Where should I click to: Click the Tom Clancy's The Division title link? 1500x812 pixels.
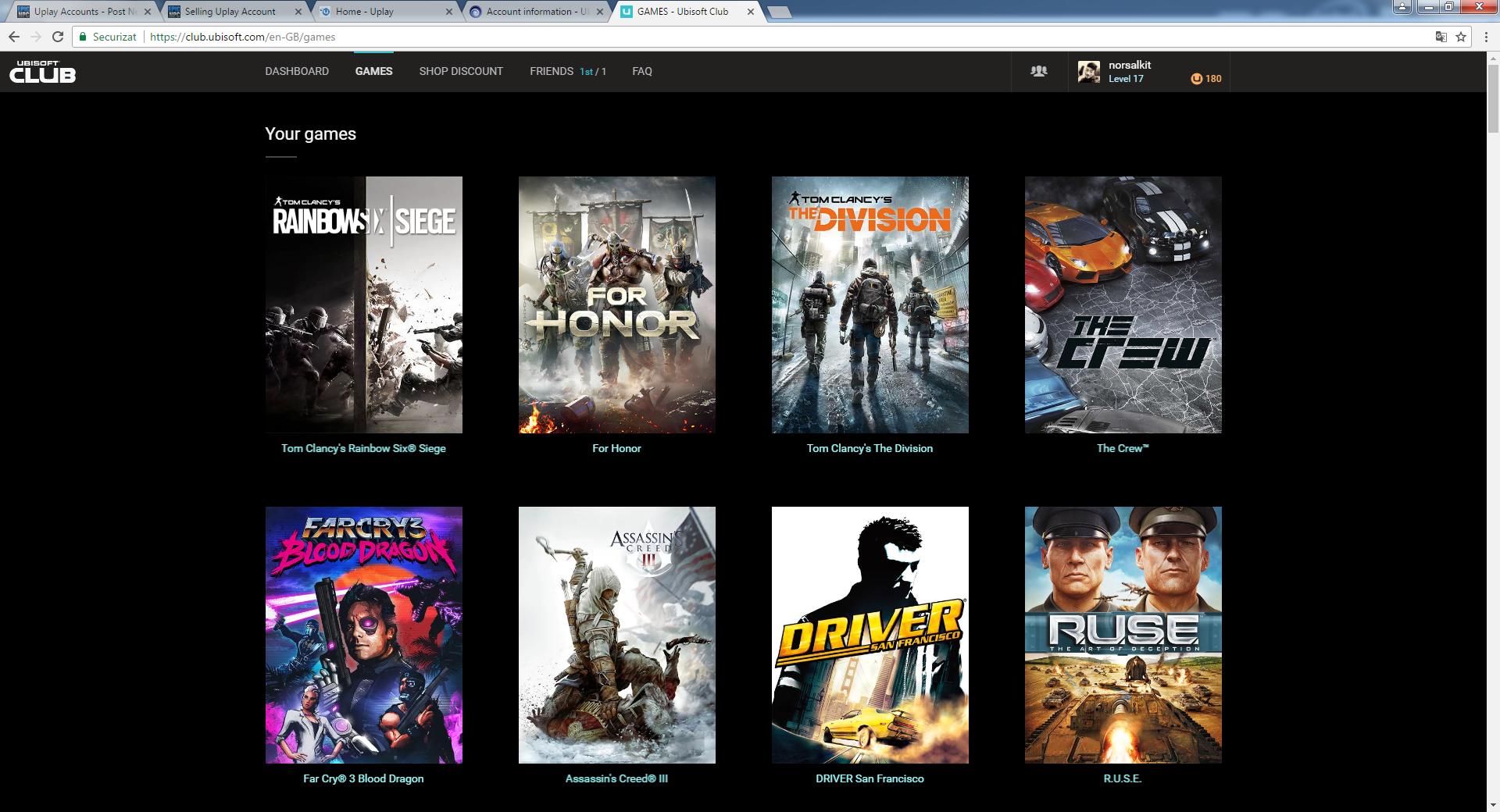tap(870, 448)
